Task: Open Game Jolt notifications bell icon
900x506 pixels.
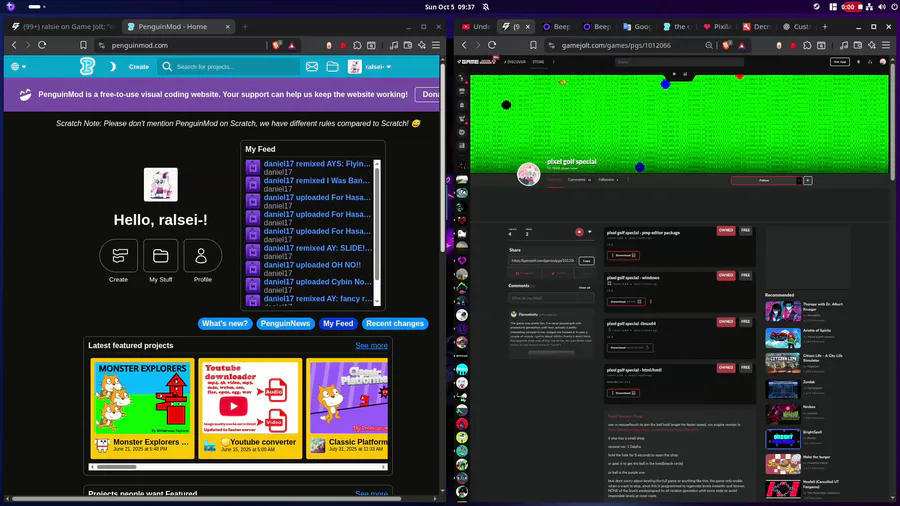Action: click(859, 62)
